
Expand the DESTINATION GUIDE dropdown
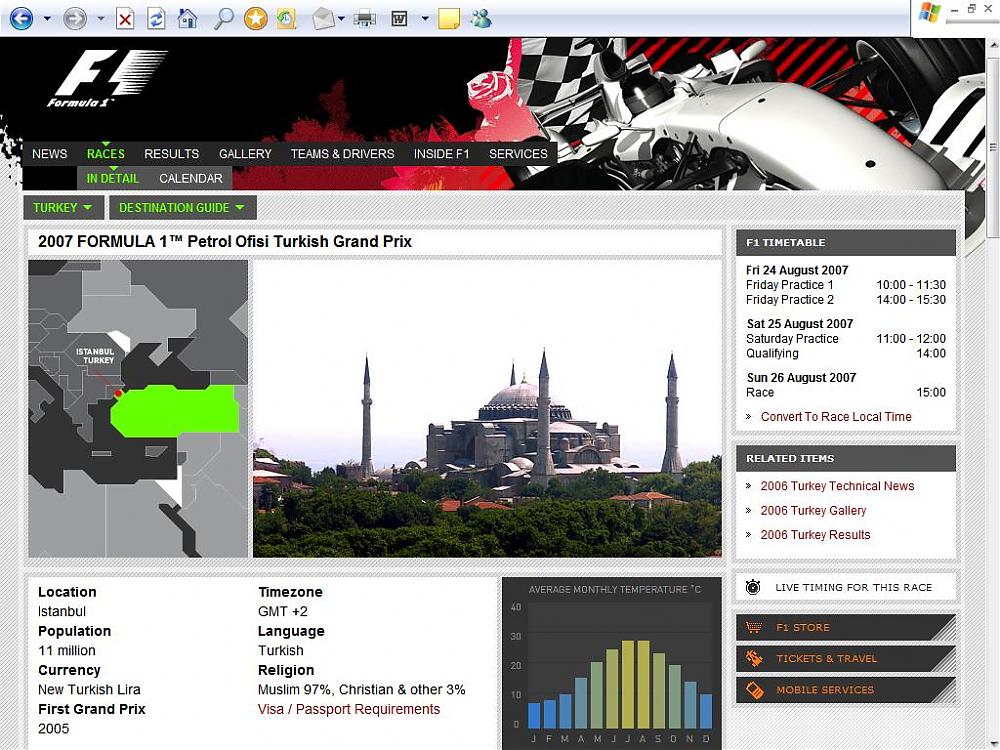pos(181,208)
